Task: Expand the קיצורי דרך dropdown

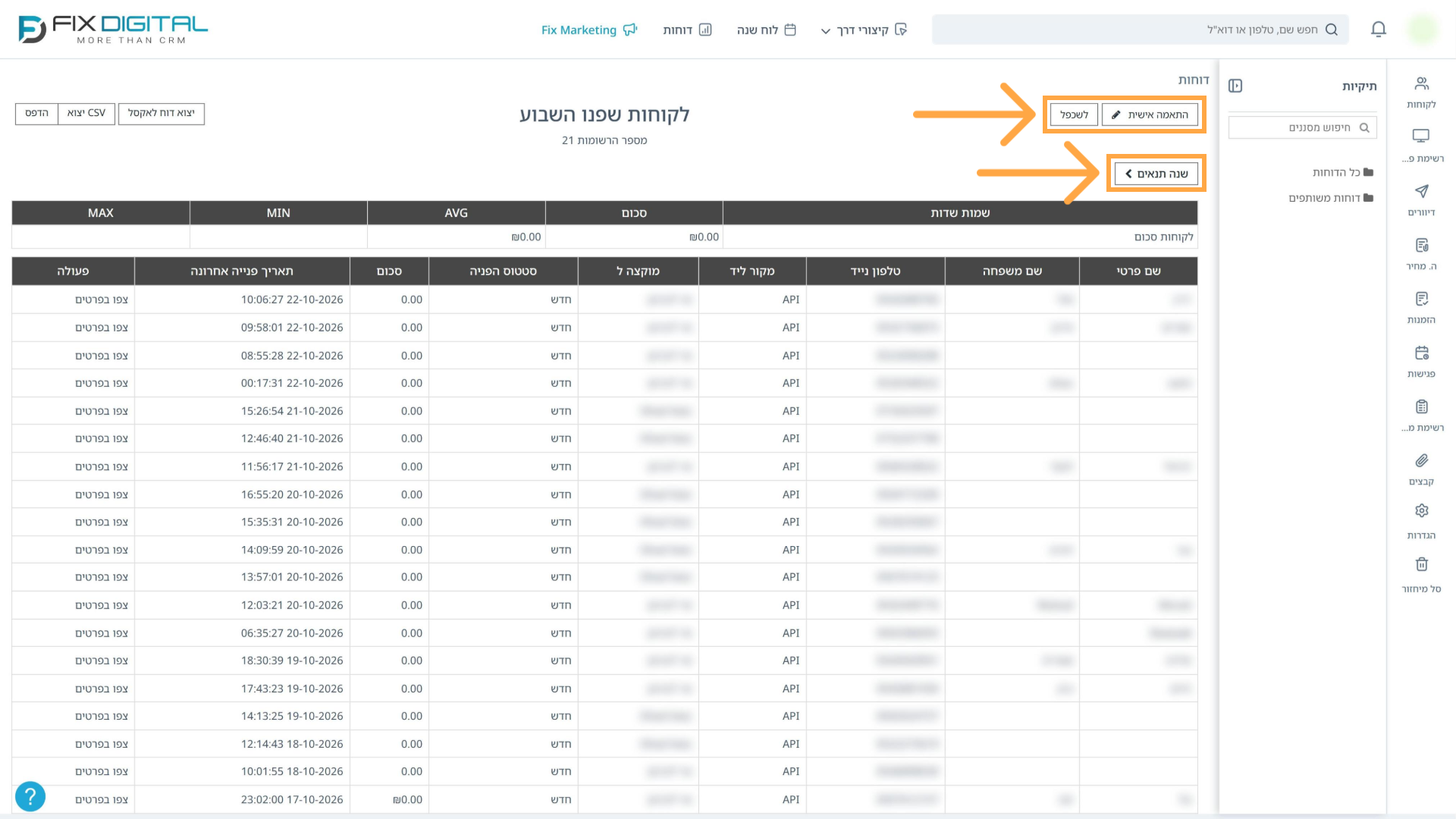Action: 864,30
